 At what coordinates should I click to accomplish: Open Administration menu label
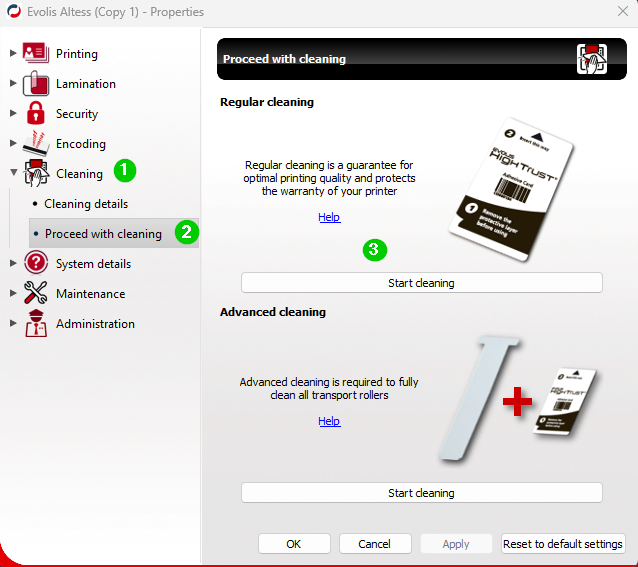(95, 324)
